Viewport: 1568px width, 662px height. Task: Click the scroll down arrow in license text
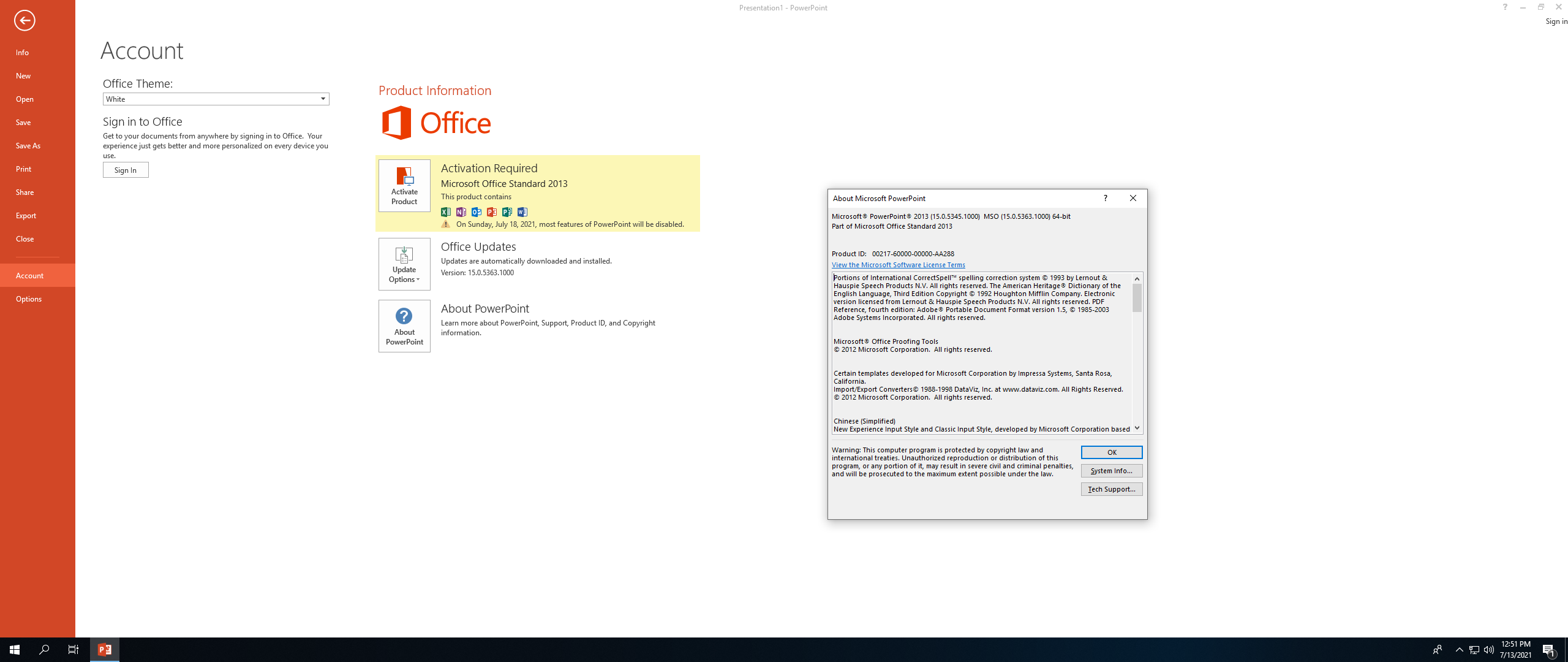(x=1137, y=428)
